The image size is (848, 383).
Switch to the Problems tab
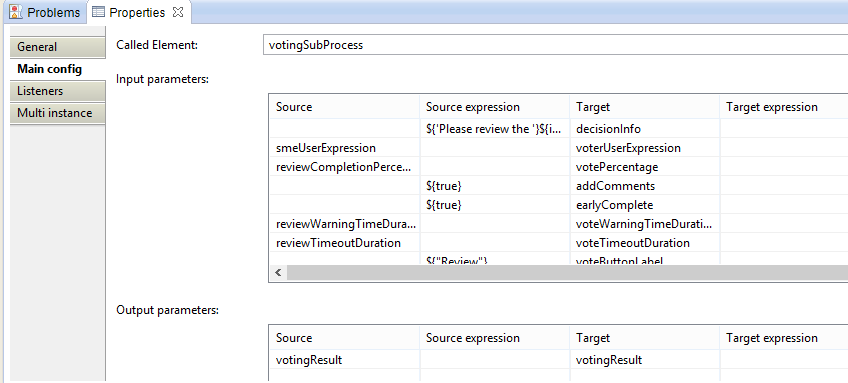coord(44,12)
